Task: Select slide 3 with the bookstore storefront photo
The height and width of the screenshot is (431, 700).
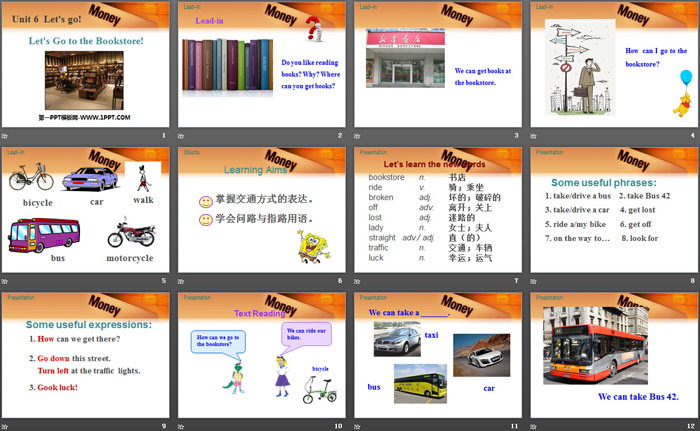Action: pyautogui.click(x=437, y=64)
